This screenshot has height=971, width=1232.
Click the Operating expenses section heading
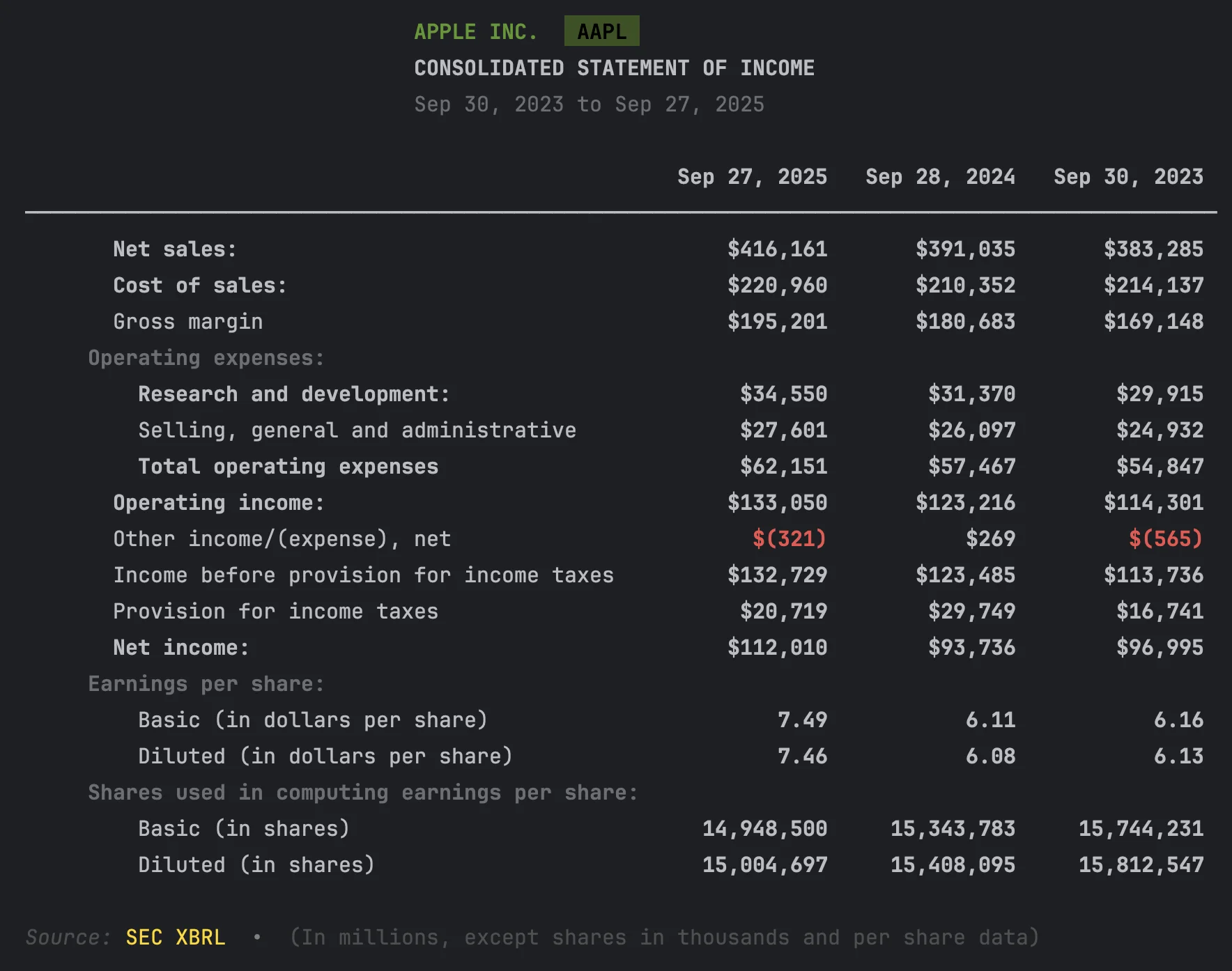206,358
